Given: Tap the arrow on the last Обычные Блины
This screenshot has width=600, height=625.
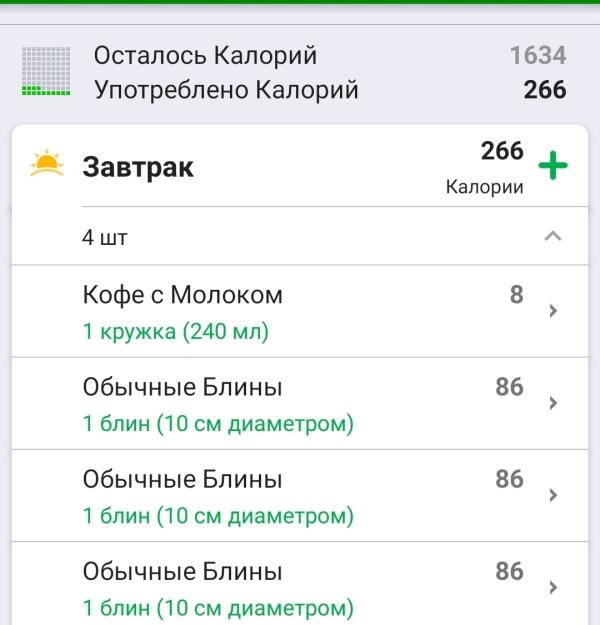Looking at the screenshot, I should point(553,587).
